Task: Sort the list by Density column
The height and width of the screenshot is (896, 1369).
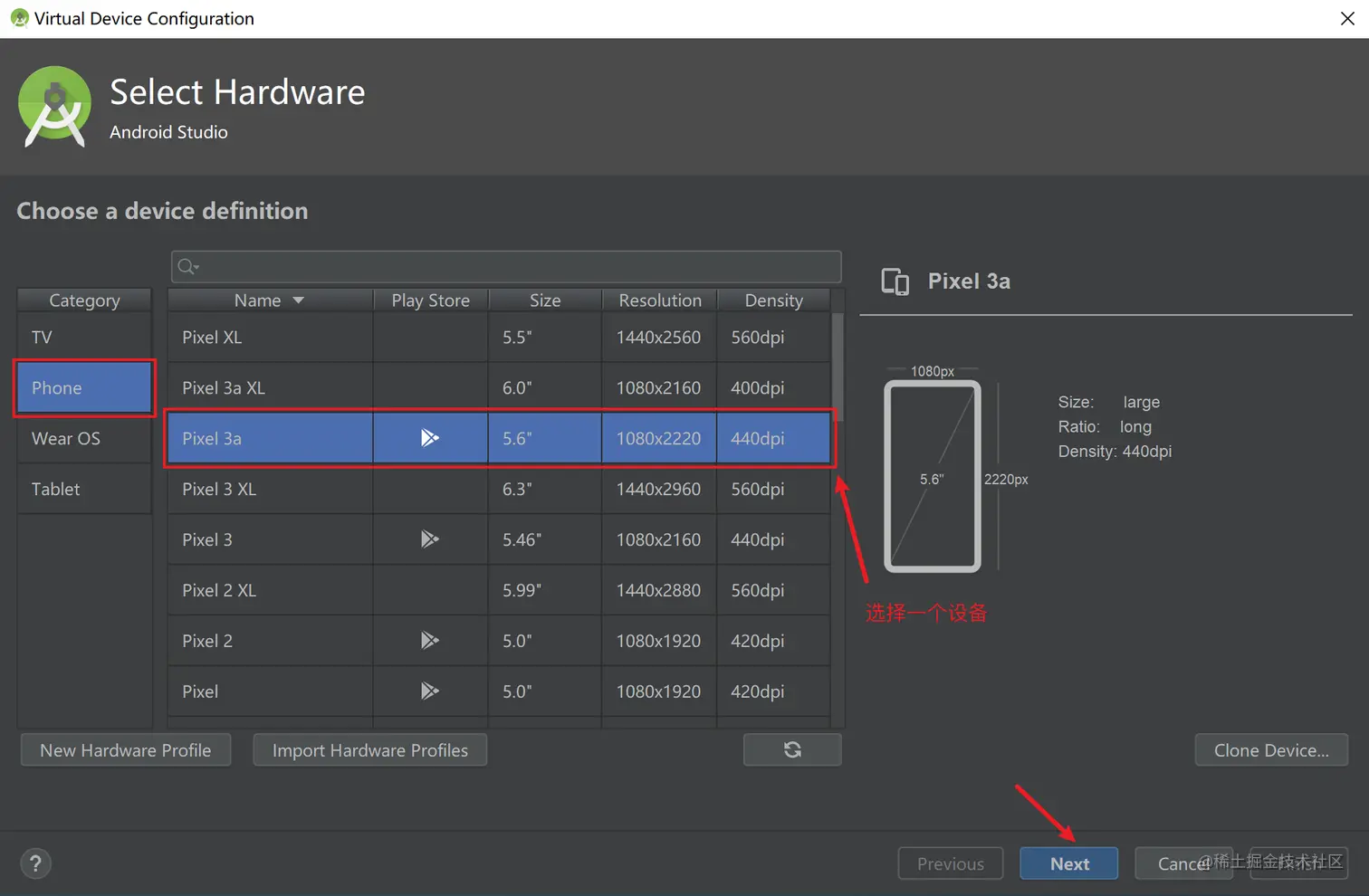Action: tap(773, 300)
